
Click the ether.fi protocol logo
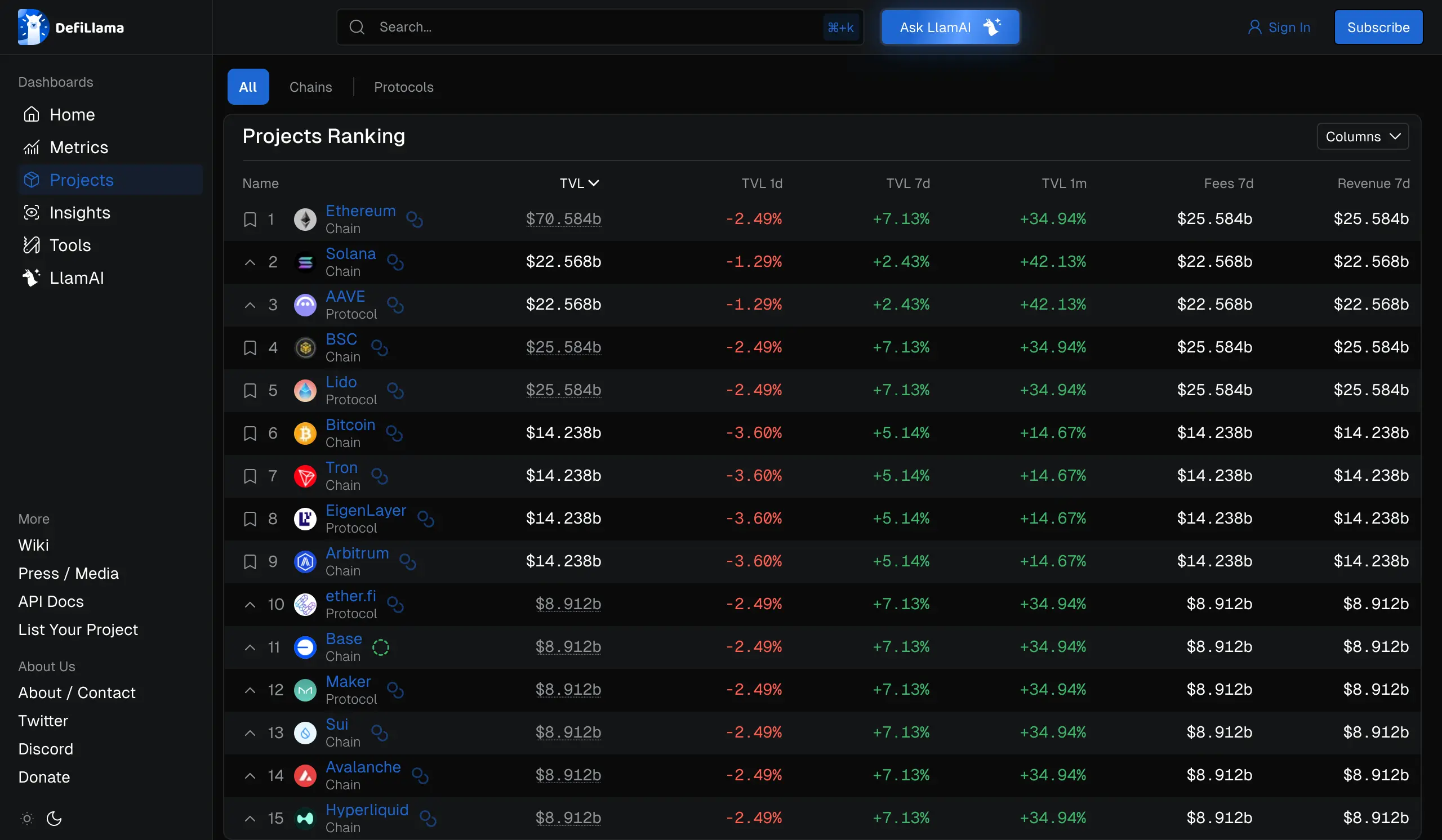(305, 605)
